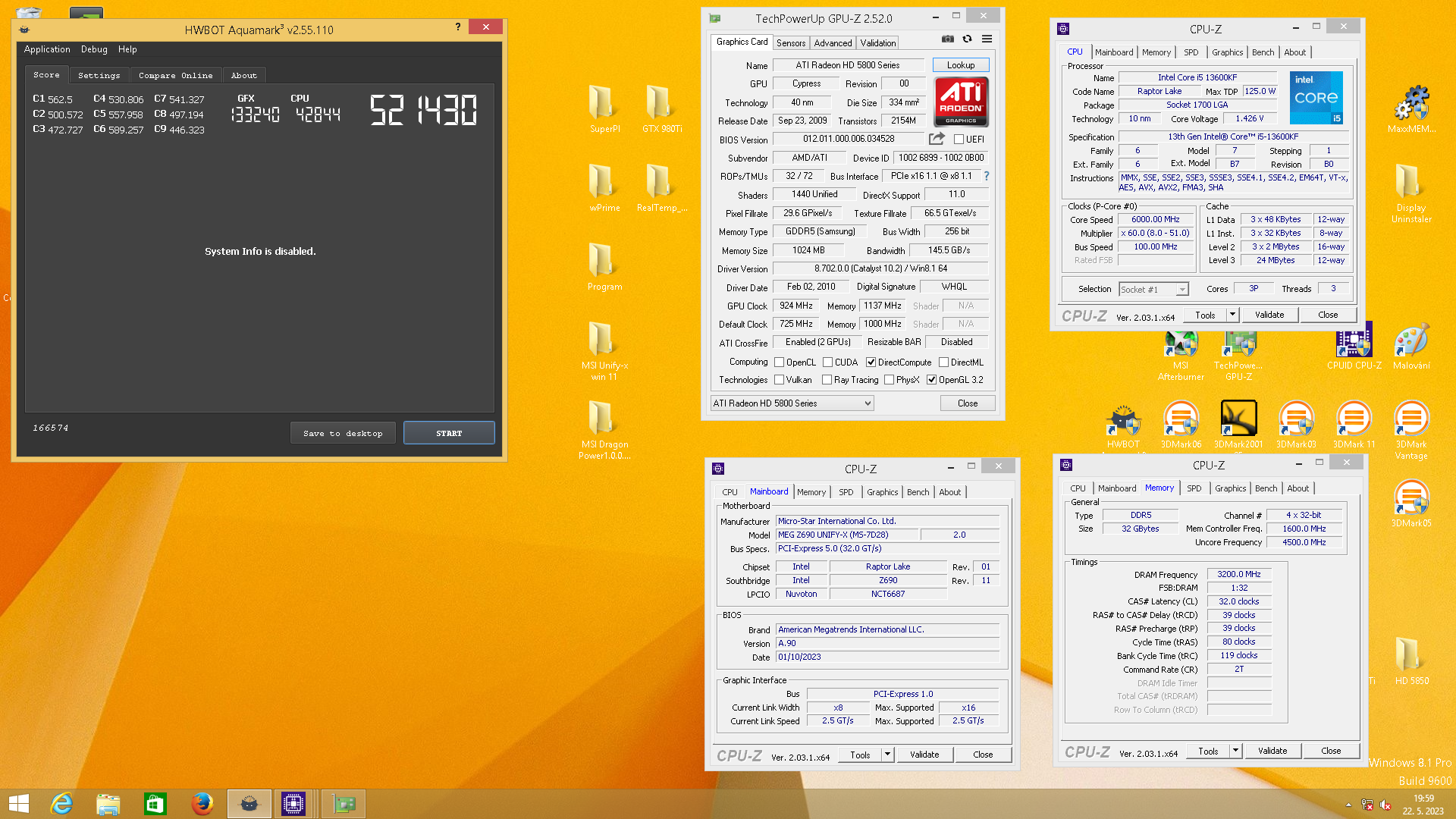Click Save to desktop in Aquamark
This screenshot has width=1456, height=819.
[343, 433]
